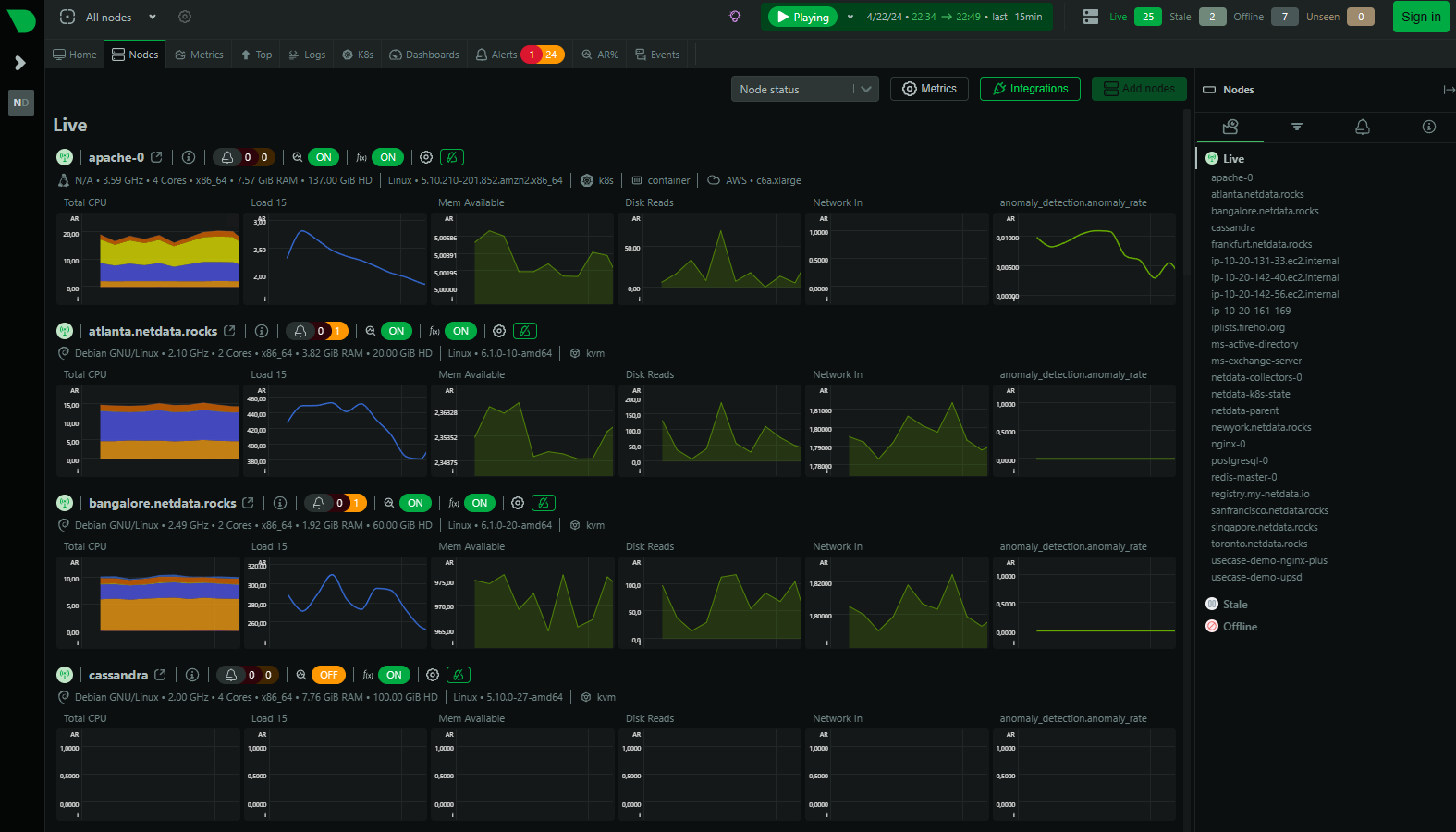
Task: Open apache-0 Total CPU chart
Action: (148, 259)
